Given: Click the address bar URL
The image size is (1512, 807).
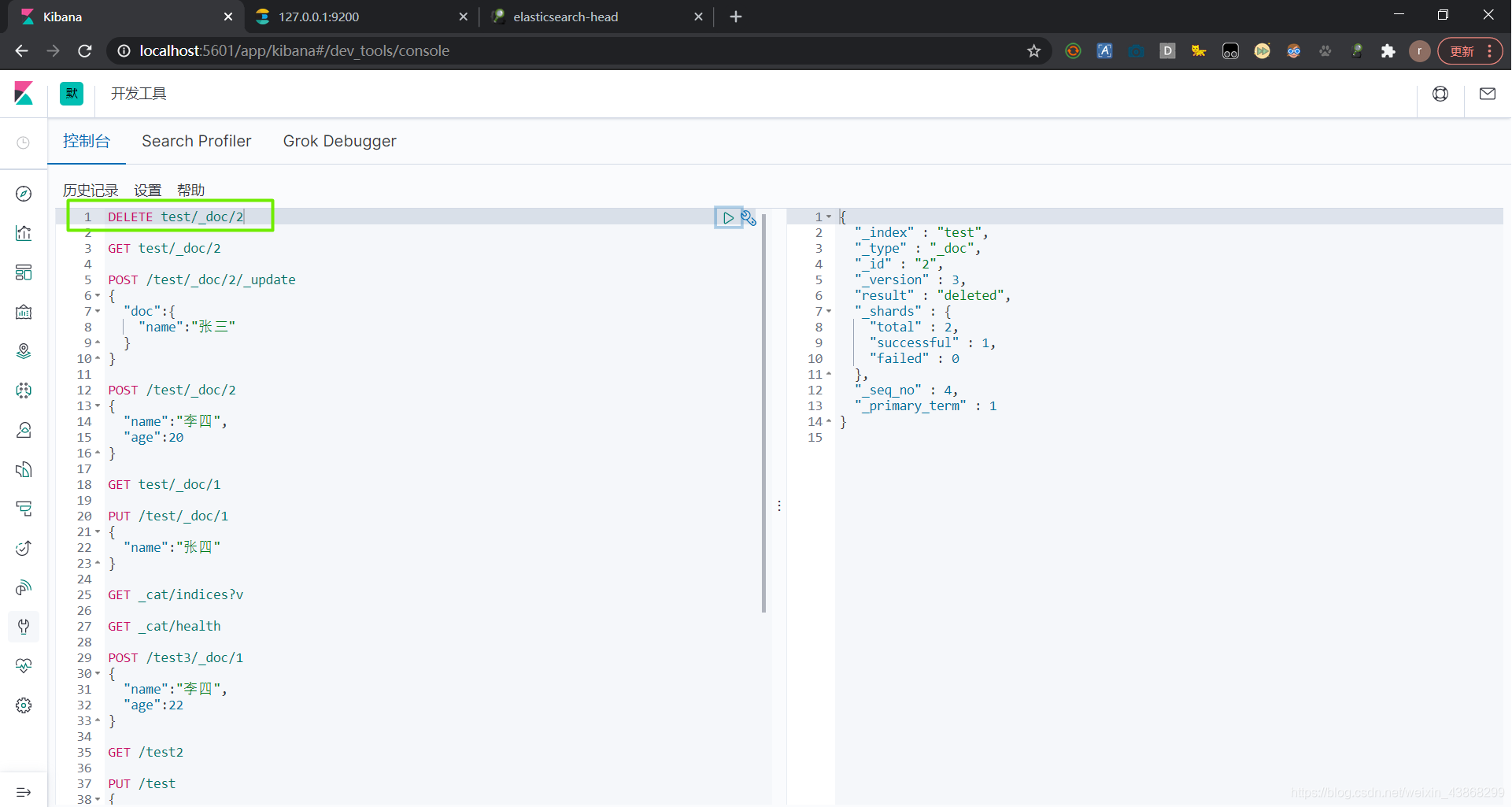Looking at the screenshot, I should click(x=294, y=51).
